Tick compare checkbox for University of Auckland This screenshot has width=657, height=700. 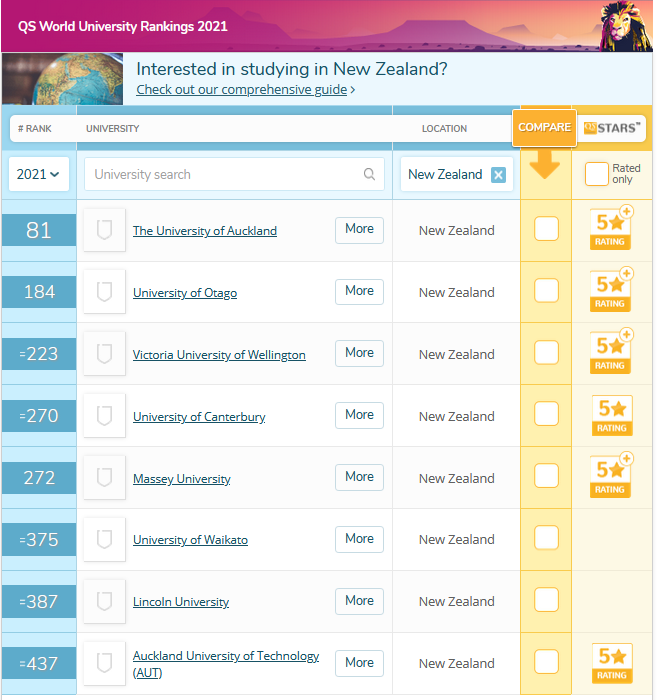coord(546,229)
